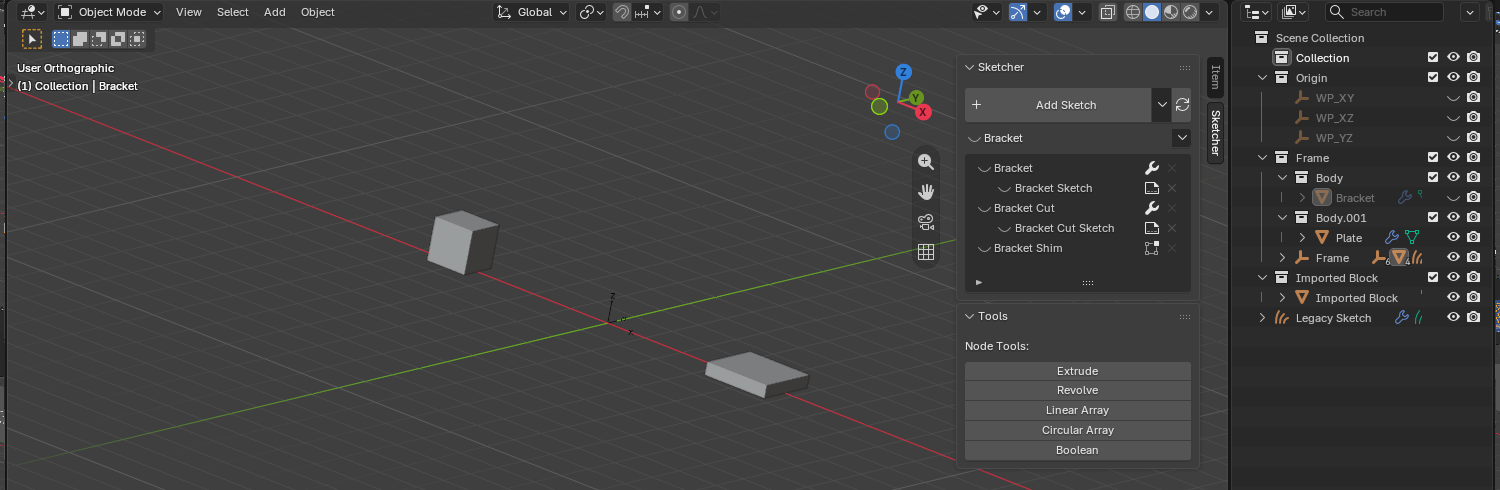Switch to material preview shading
This screenshot has height=490, width=1500.
[1171, 12]
